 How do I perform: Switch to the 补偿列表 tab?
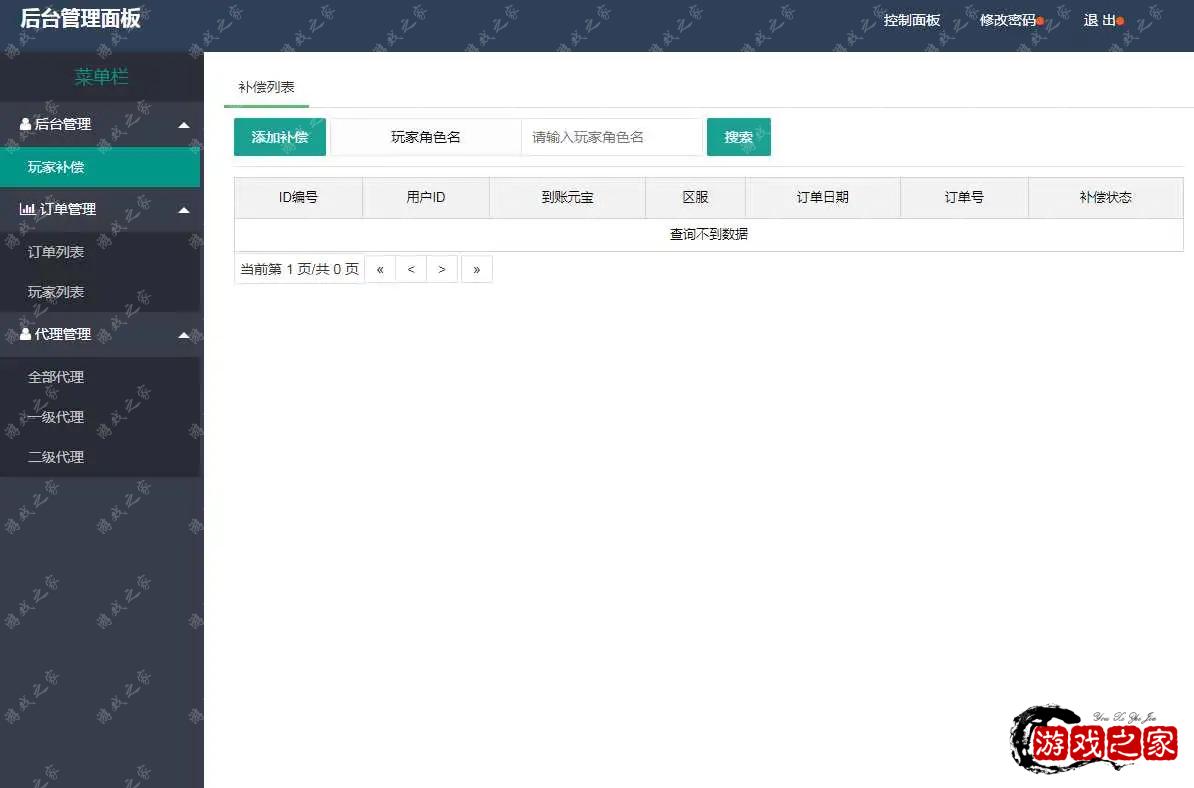265,88
